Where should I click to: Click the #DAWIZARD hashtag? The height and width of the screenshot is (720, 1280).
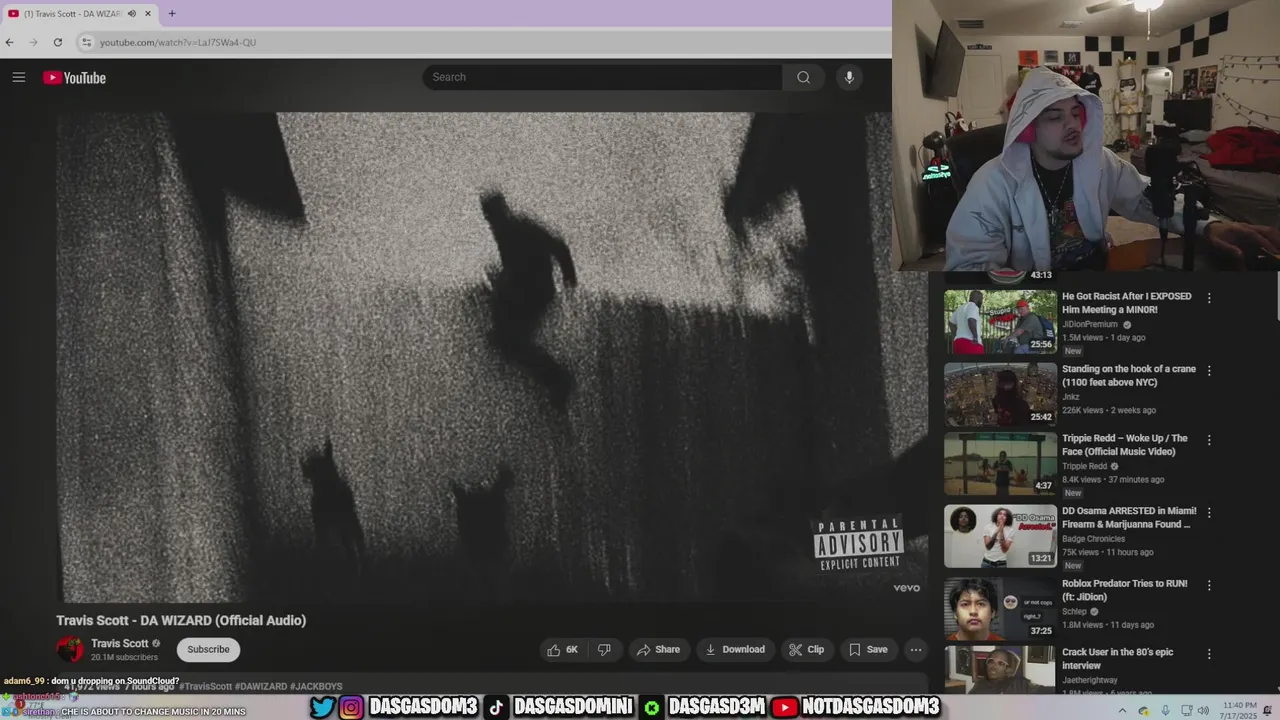click(261, 687)
